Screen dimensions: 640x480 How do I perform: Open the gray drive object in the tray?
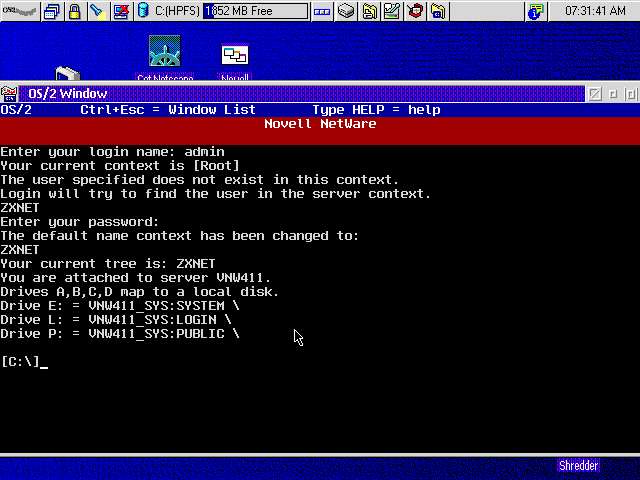(346, 11)
